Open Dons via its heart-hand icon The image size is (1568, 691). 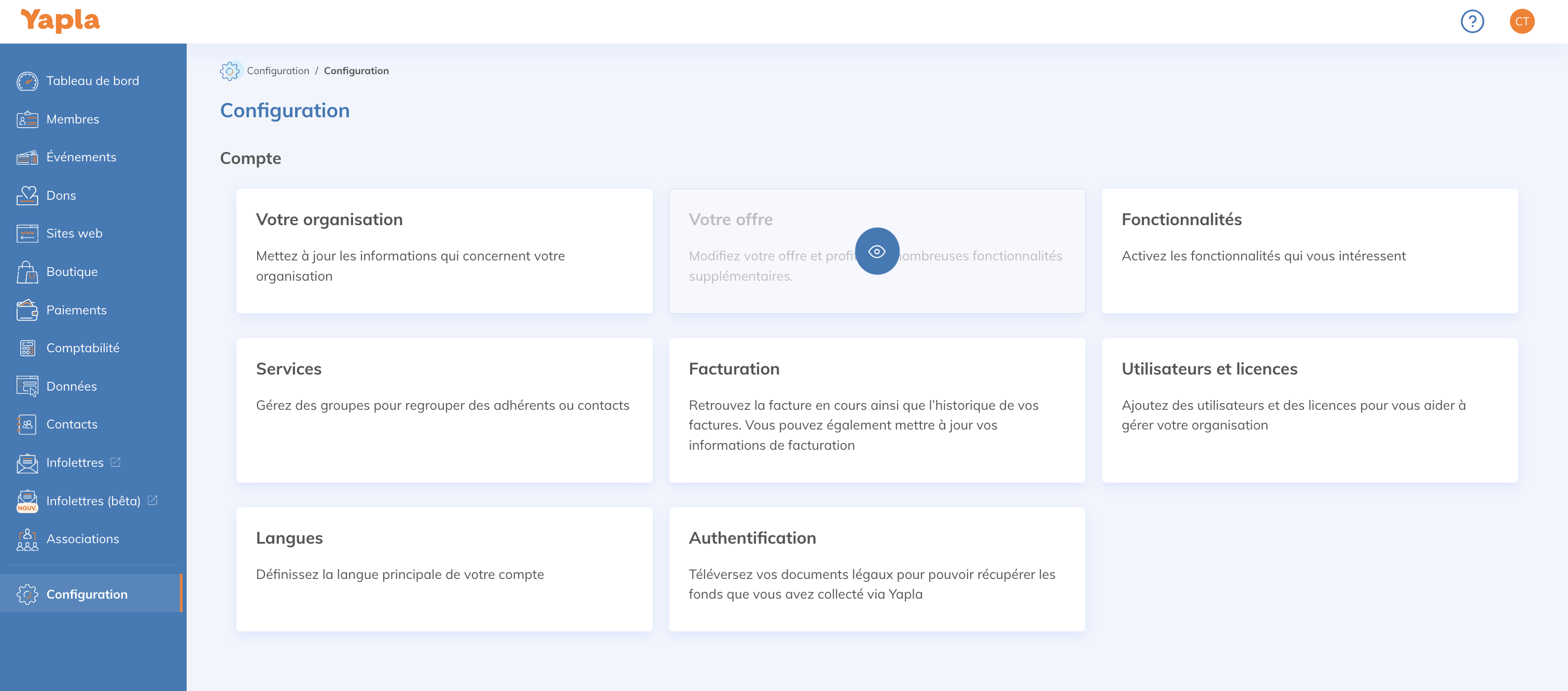pos(27,196)
